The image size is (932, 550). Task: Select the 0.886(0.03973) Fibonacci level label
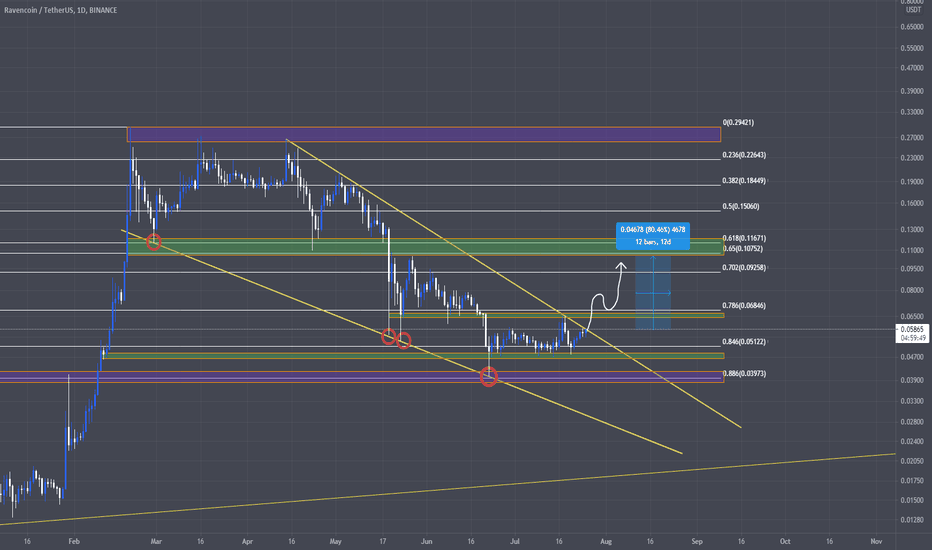(x=744, y=374)
